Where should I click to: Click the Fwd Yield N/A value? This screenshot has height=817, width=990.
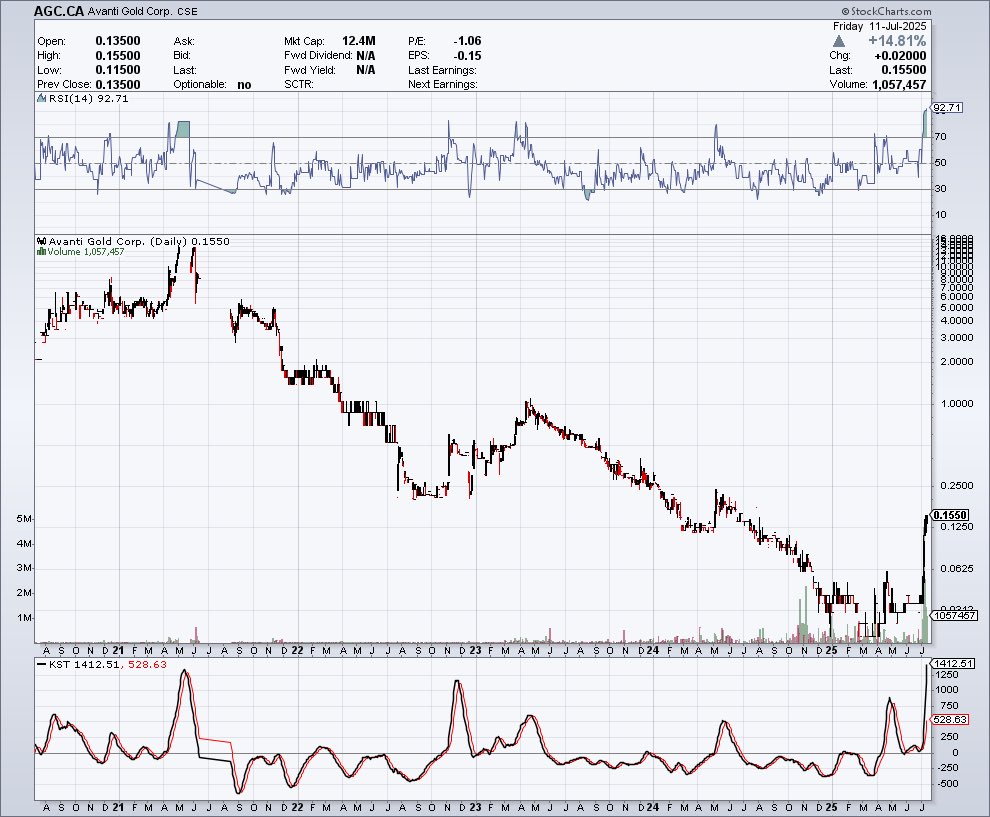click(x=366, y=70)
